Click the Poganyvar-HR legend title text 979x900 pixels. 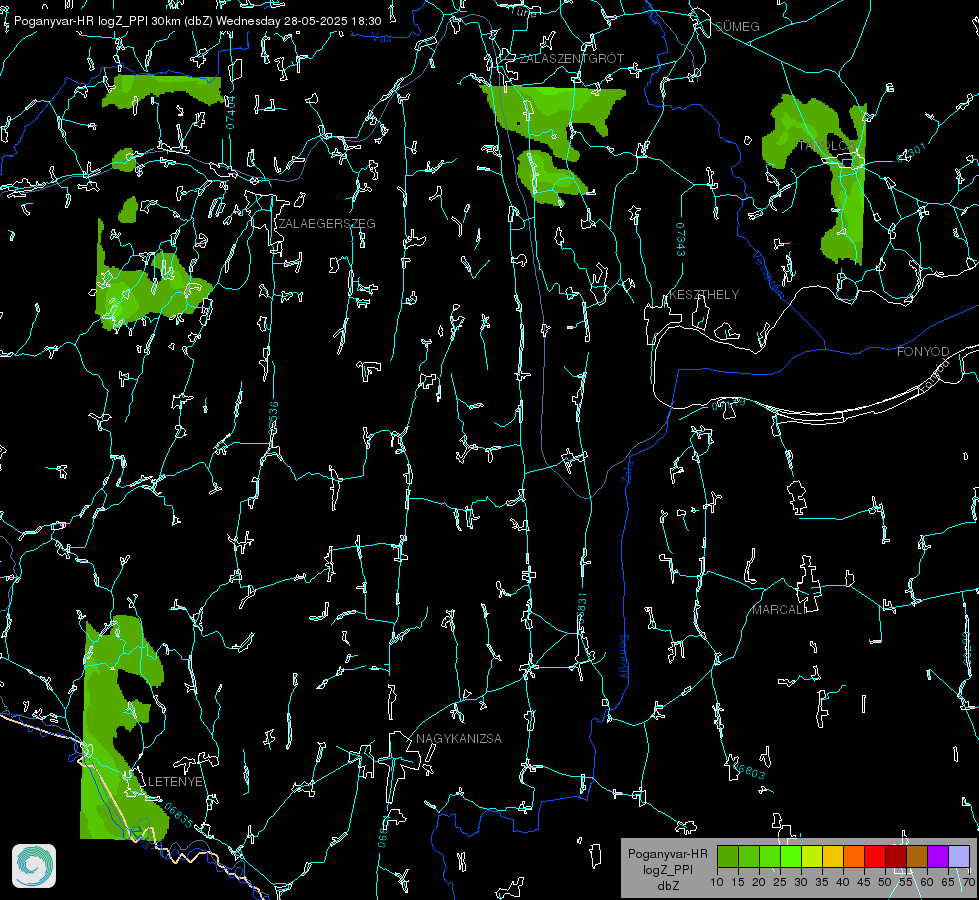[x=667, y=854]
